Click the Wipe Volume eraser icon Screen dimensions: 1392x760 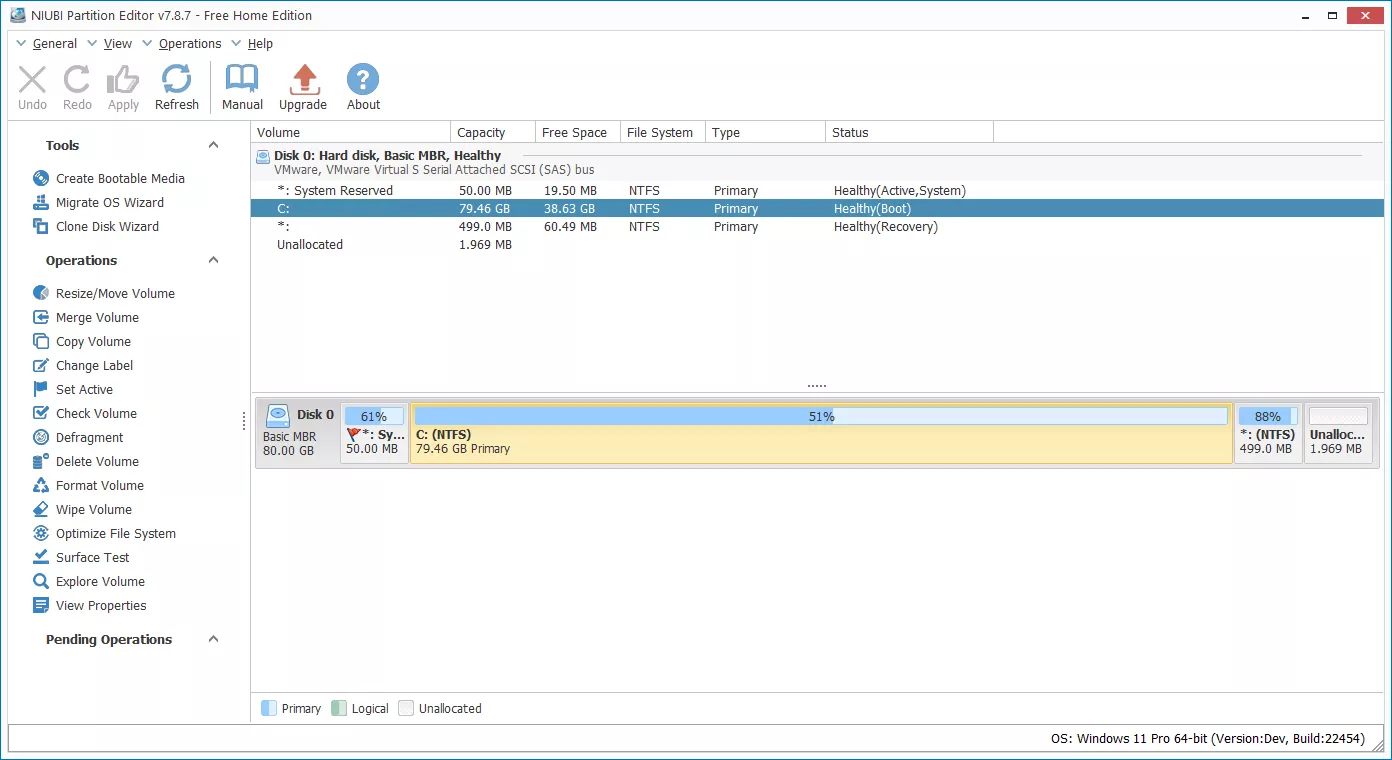[x=41, y=509]
